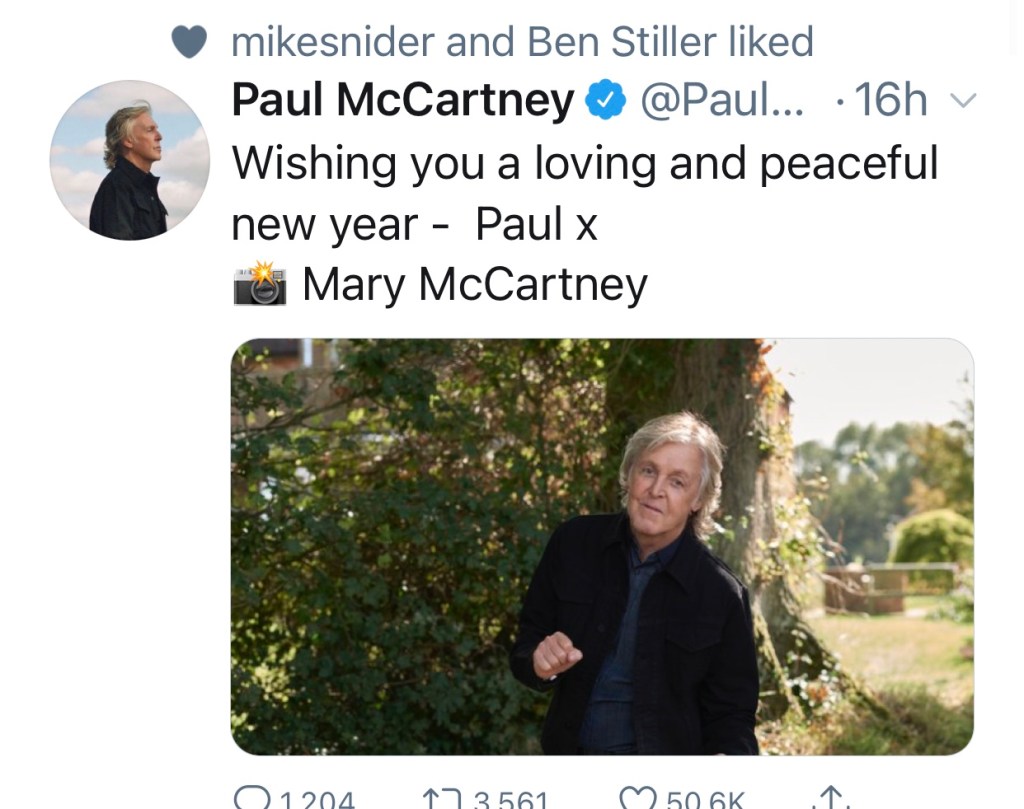This screenshot has width=1024, height=809.
Task: Click the camera emoji in the tweet
Action: click(260, 284)
